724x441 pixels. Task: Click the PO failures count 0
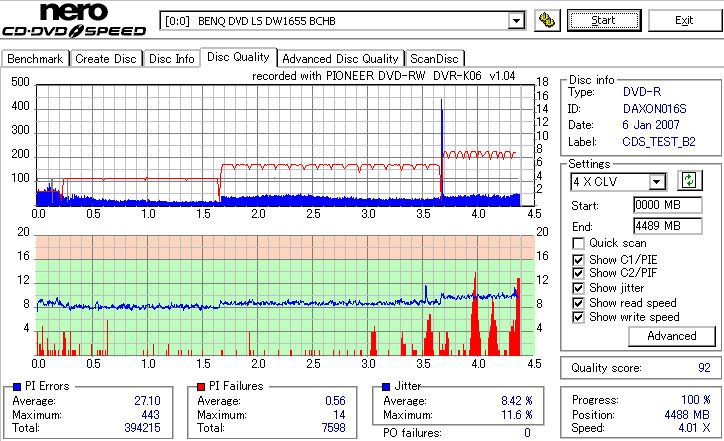527,433
